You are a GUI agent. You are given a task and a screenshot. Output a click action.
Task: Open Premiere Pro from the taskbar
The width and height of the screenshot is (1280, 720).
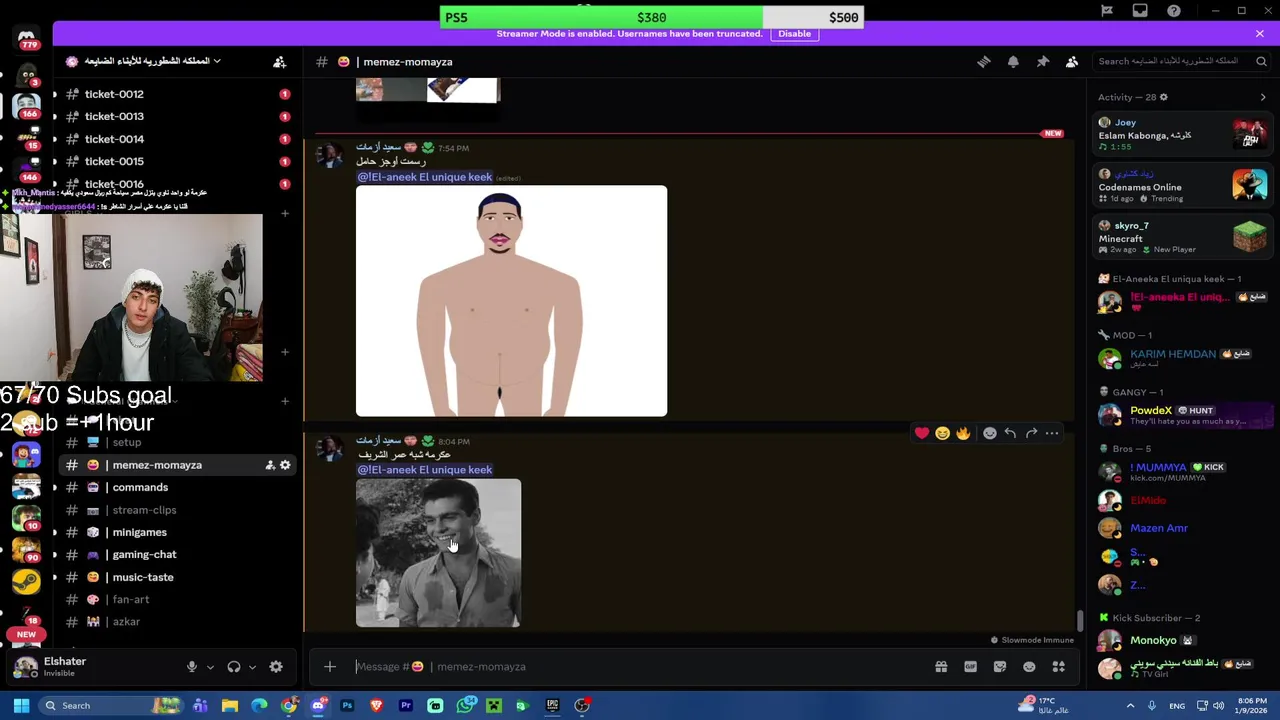point(406,706)
